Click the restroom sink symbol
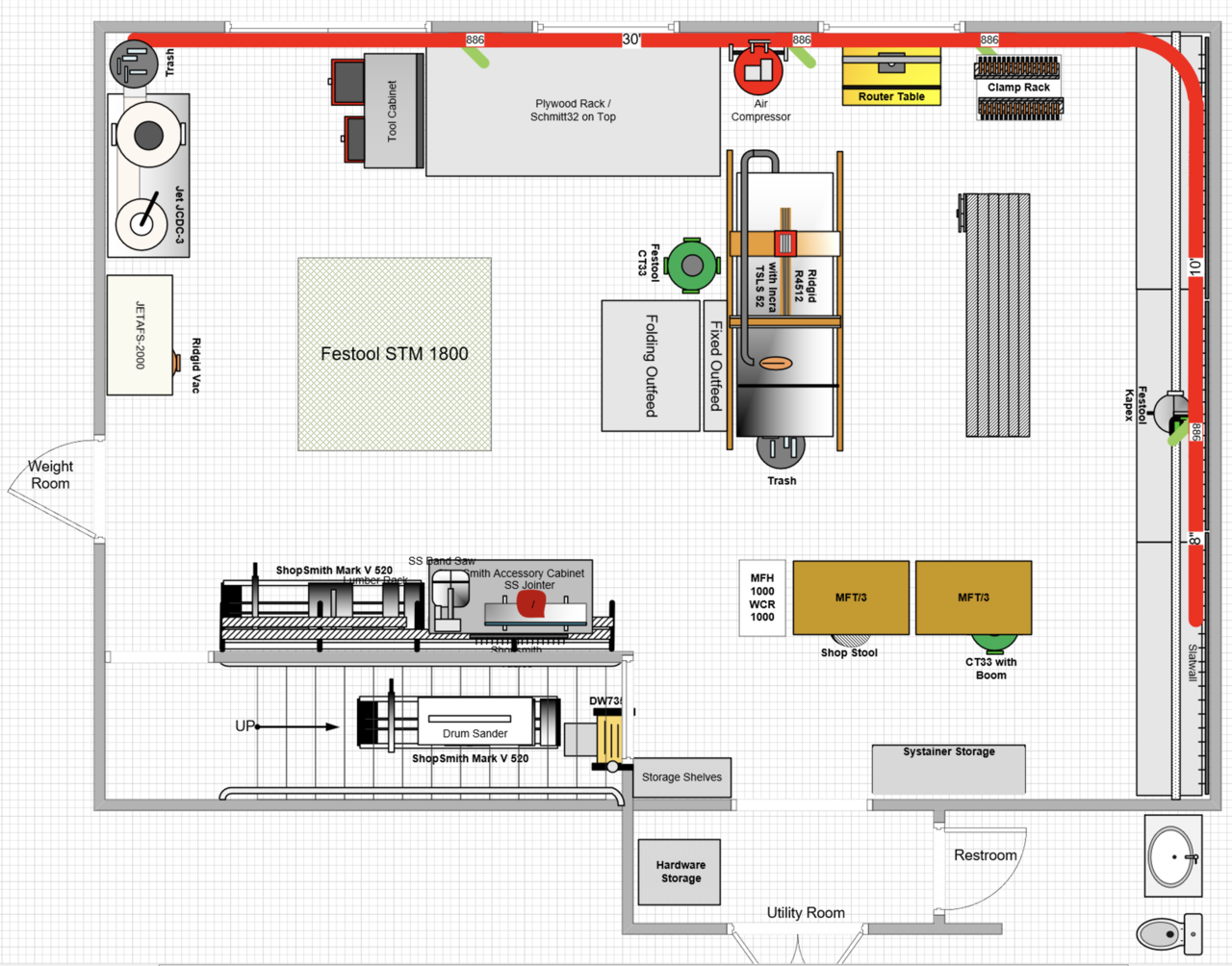Image resolution: width=1232 pixels, height=966 pixels. pyautogui.click(x=1173, y=854)
